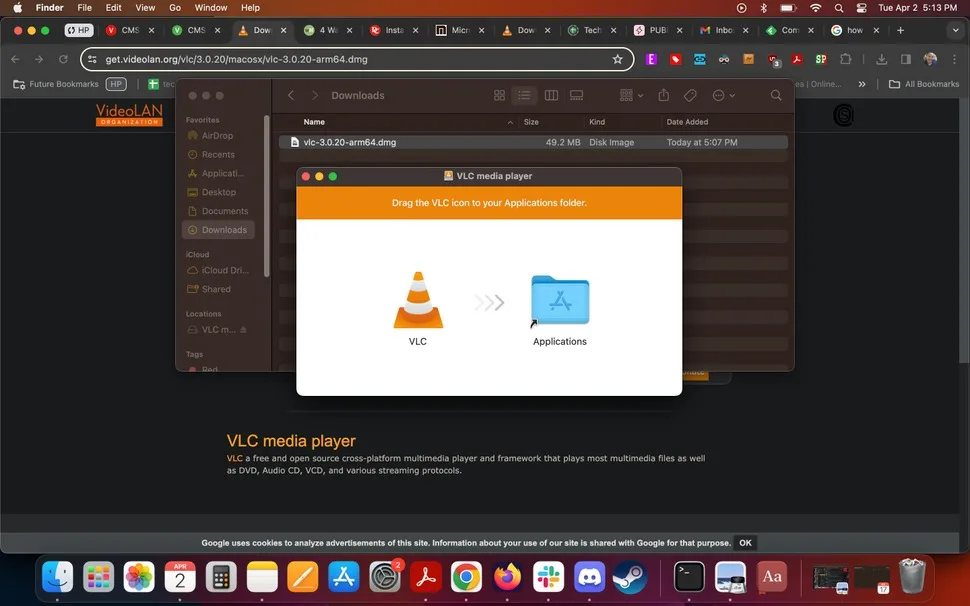Screen dimensions: 970x606
Task: Toggle Name column sort arrow
Action: click(510, 122)
